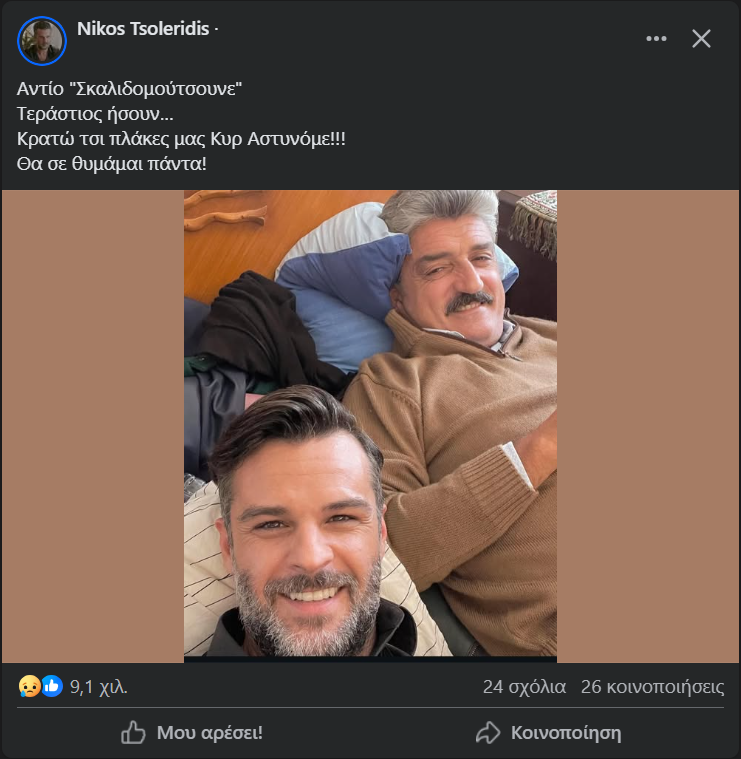This screenshot has height=759, width=741.
Task: View the 9,1 χιλ. reactions list
Action: point(99,687)
